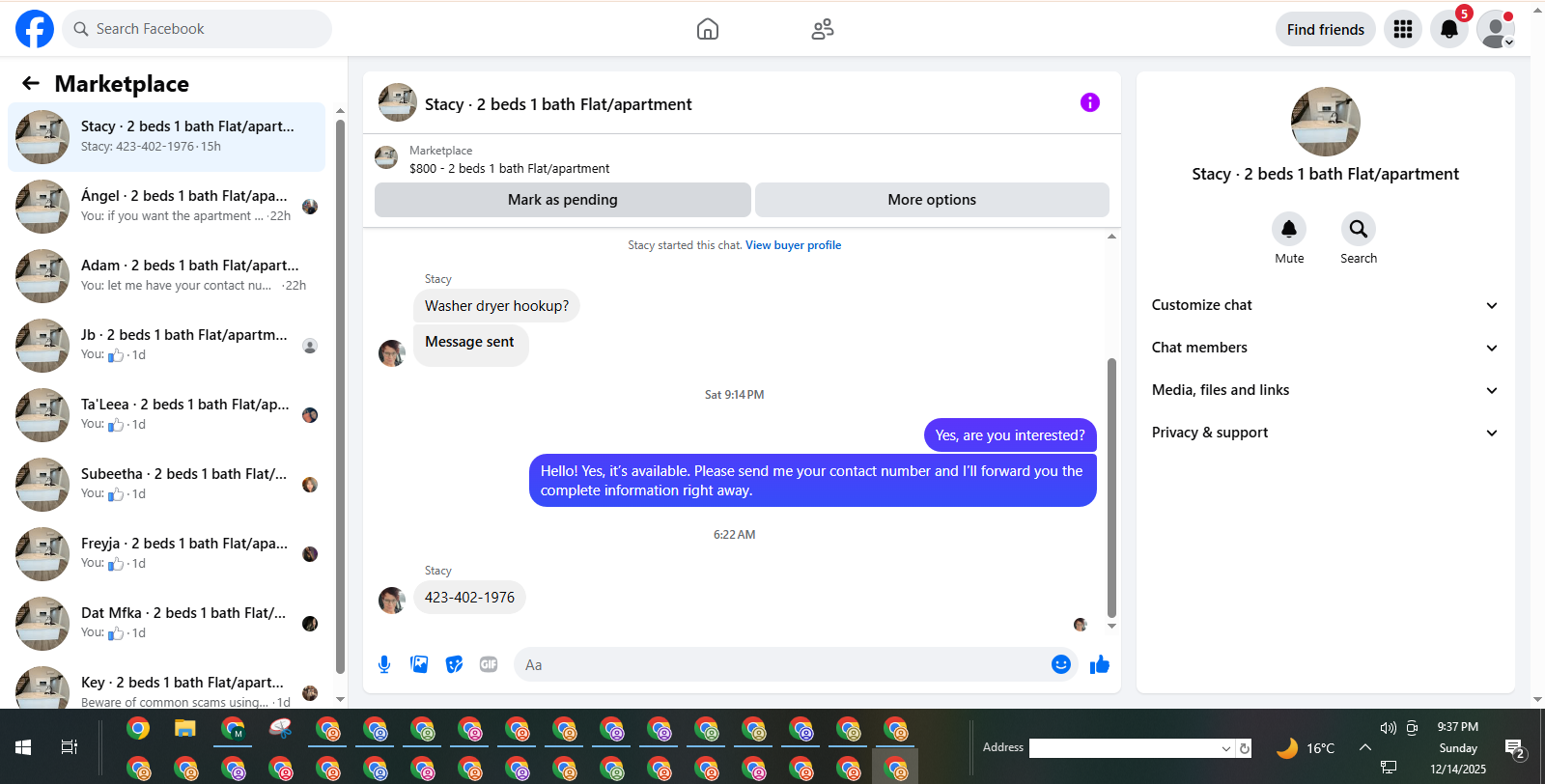Viewport: 1545px width, 784px height.
Task: Click the Aa message input field
Action: click(782, 664)
